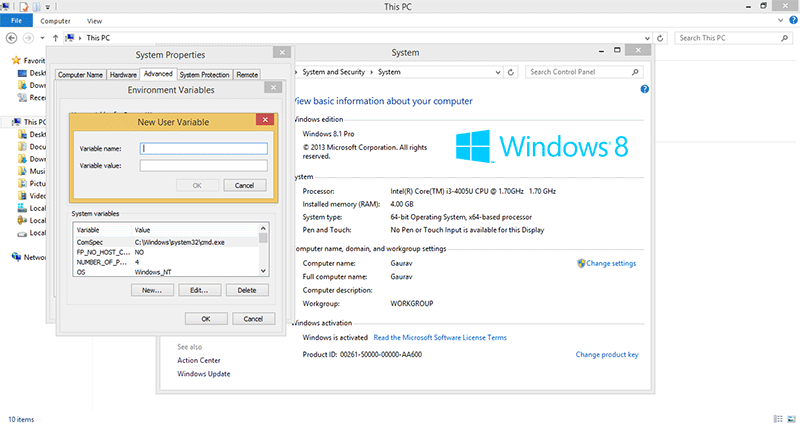Switch to the System Protection tab
Screen dimensions: 800x426
tap(205, 74)
